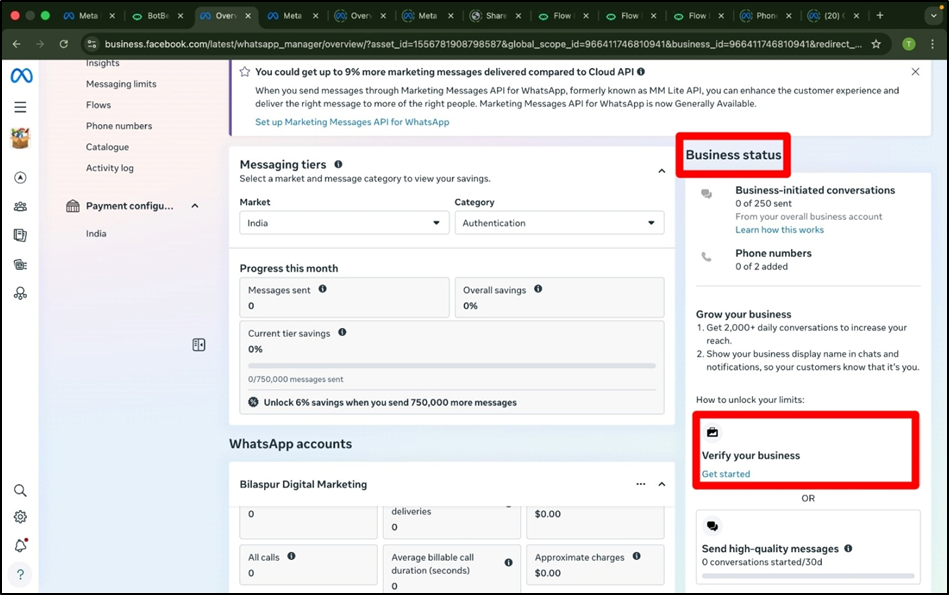Open settings gear in left rail
The width and height of the screenshot is (949, 595).
[x=20, y=517]
